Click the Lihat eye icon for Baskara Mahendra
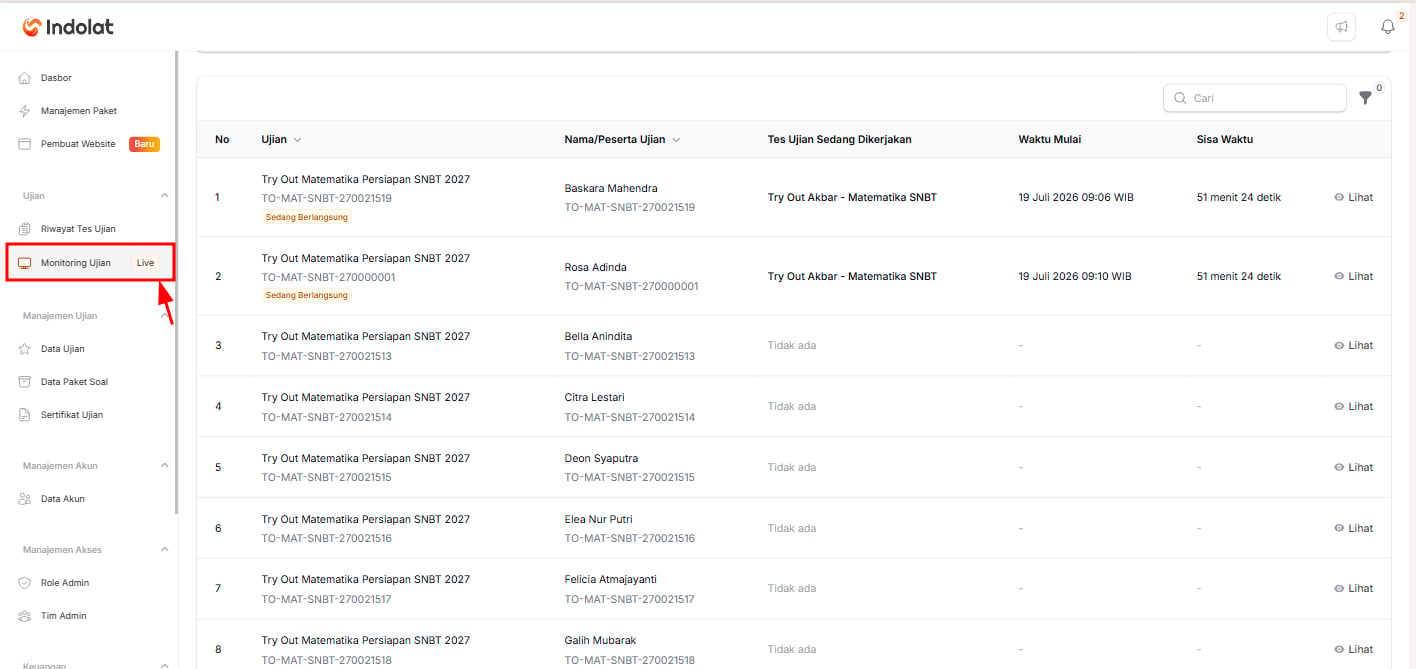The height and width of the screenshot is (669, 1416). 1339,197
